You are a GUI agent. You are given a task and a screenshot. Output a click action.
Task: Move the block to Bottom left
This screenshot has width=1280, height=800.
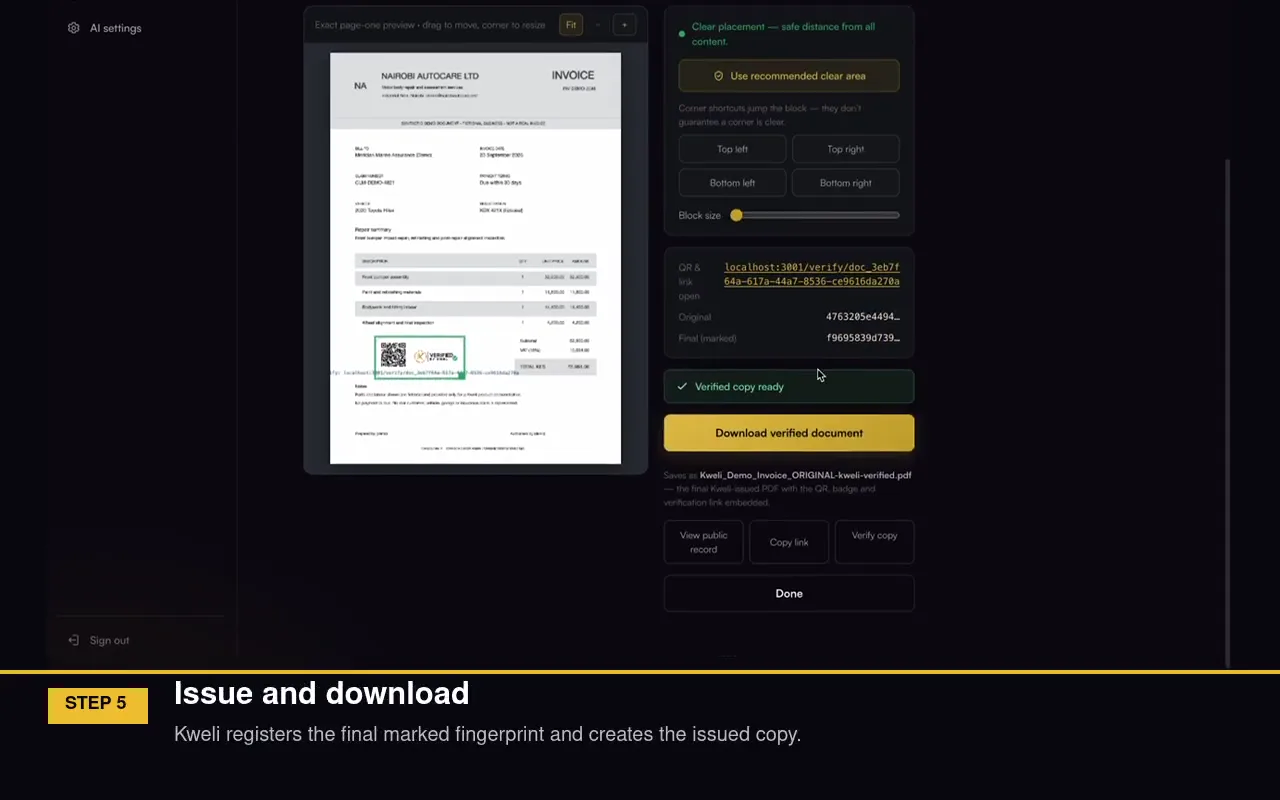coord(732,183)
